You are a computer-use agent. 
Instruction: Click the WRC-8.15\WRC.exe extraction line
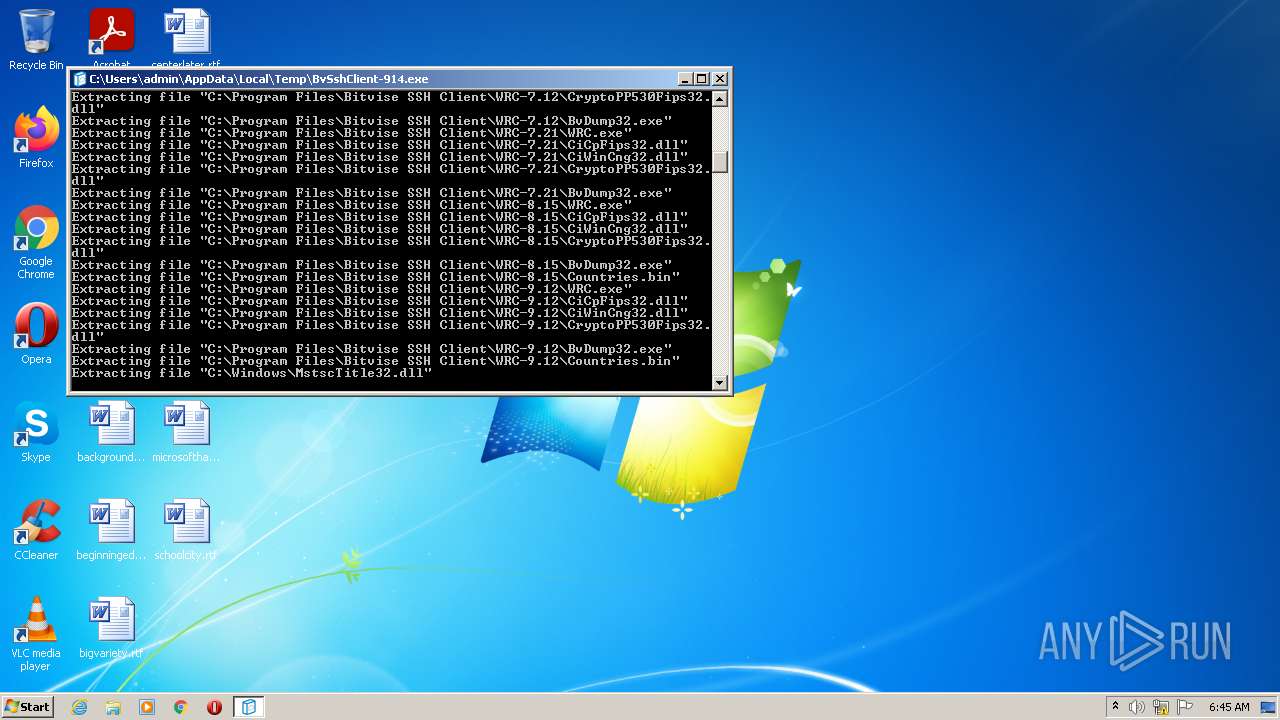352,205
